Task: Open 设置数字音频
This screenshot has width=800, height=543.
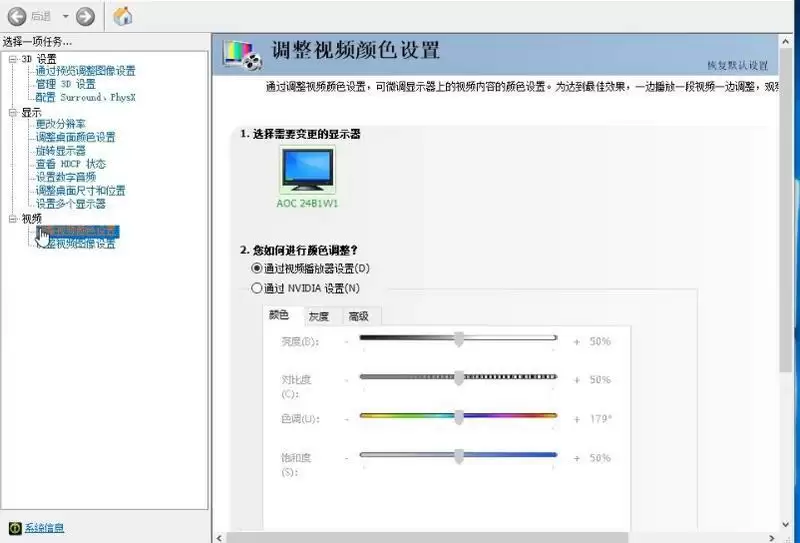Action: coord(65,177)
